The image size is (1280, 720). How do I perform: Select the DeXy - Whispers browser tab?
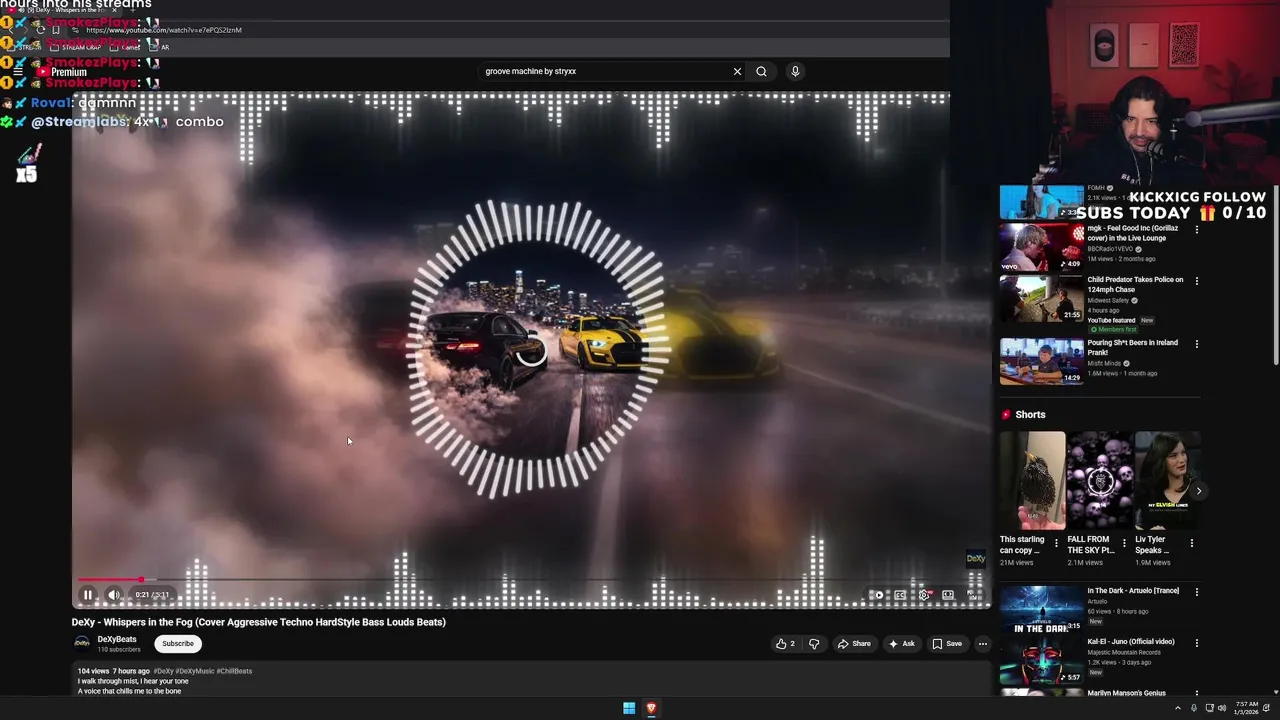coord(66,10)
